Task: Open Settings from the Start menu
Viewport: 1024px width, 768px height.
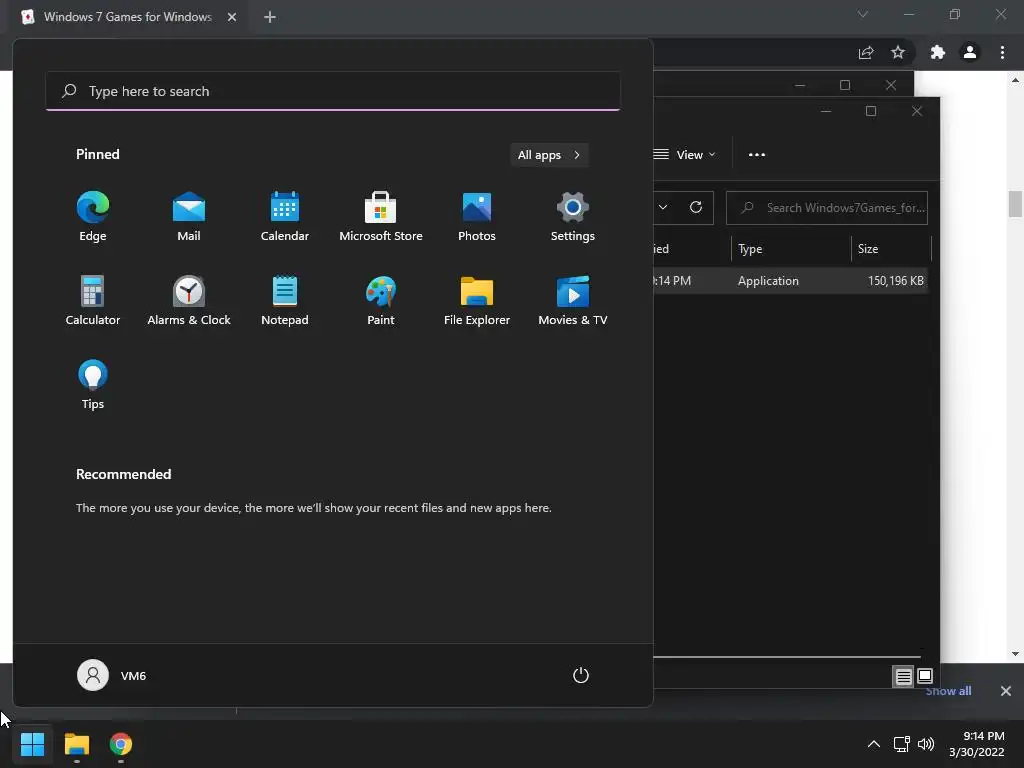Action: coord(573,217)
